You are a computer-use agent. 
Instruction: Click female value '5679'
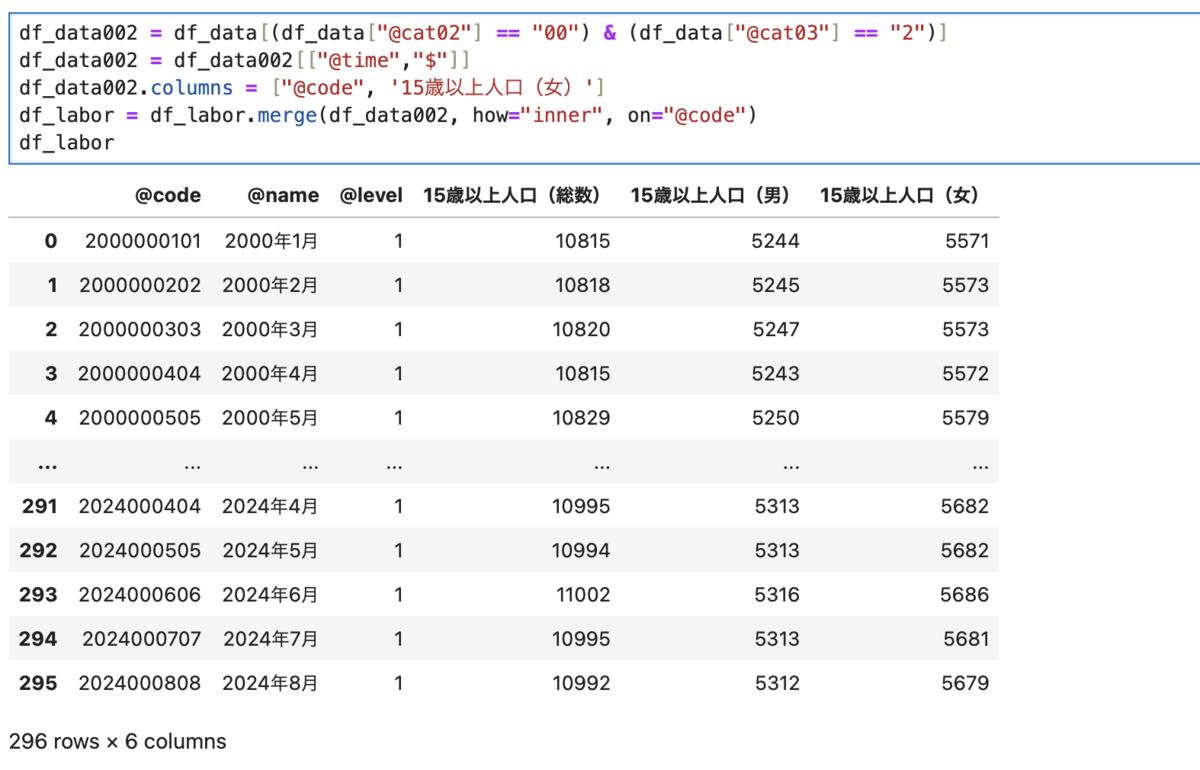[x=965, y=683]
